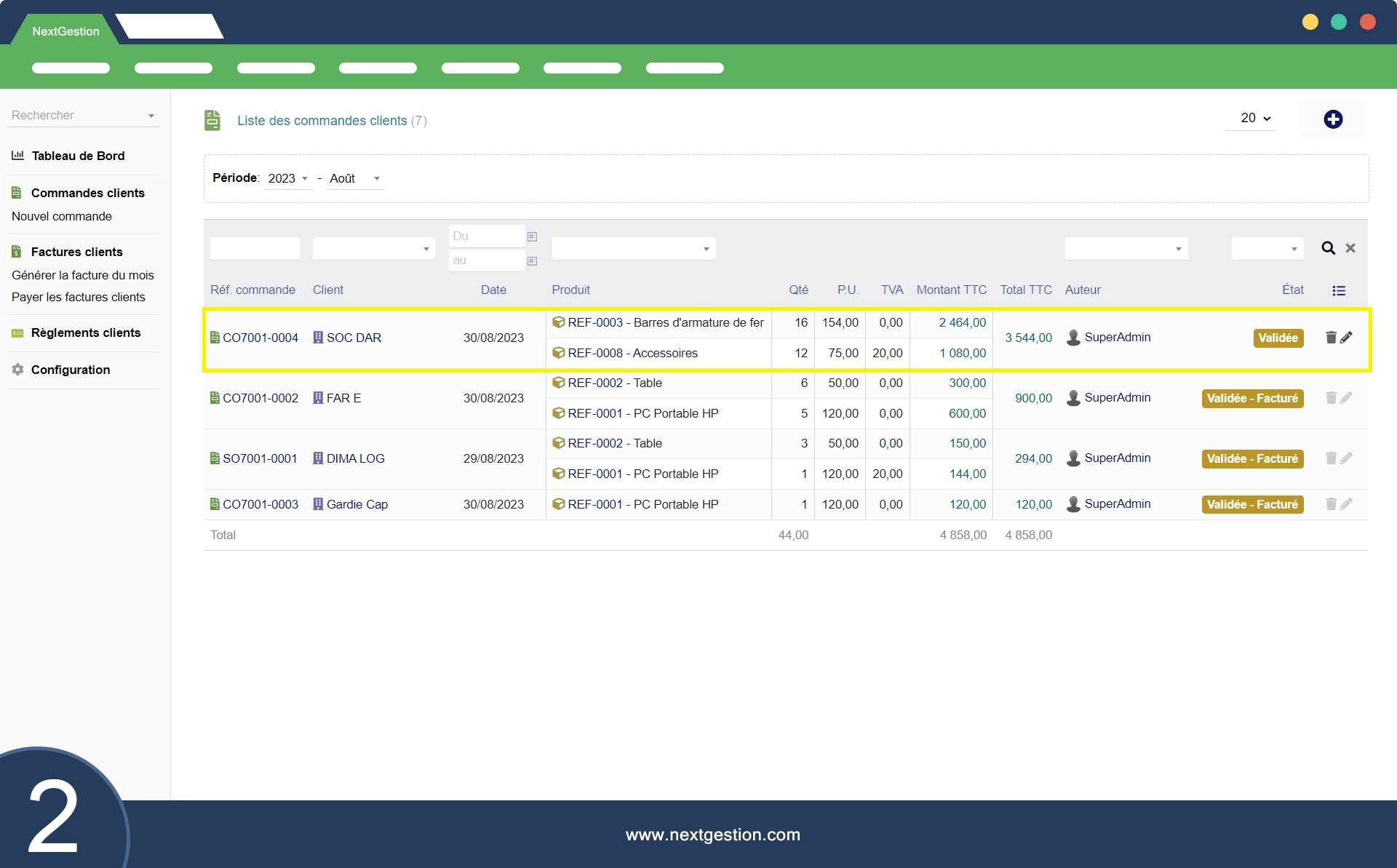Screen dimensions: 1397x868
Task: Click the search magnifier icon in filters
Action: pos(1328,248)
